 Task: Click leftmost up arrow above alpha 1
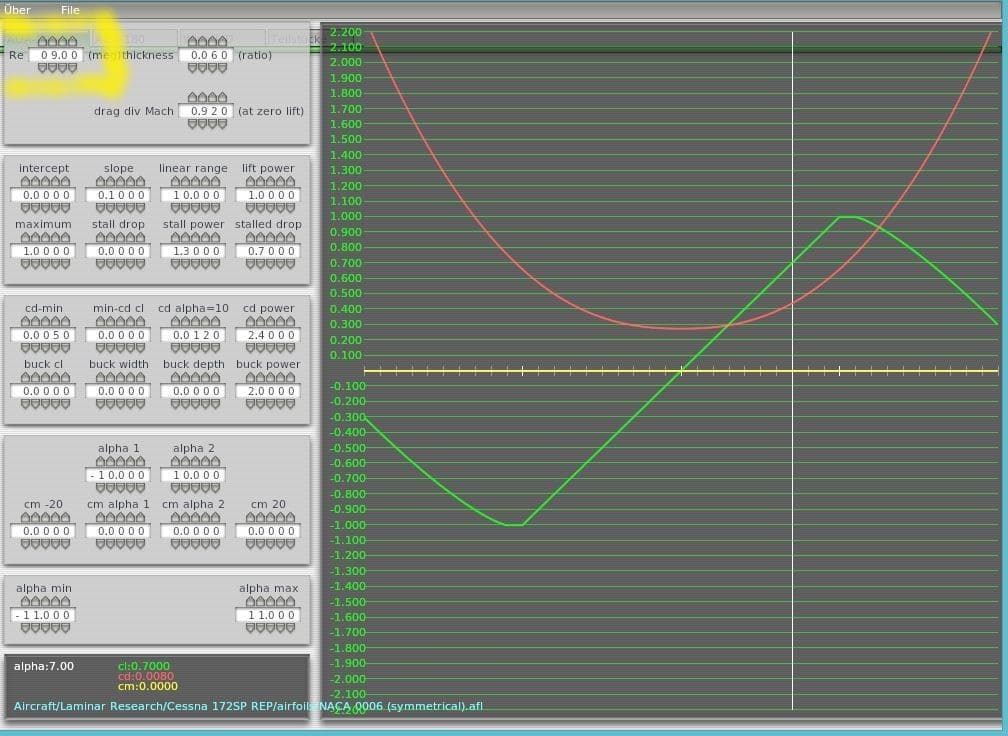tap(102, 462)
